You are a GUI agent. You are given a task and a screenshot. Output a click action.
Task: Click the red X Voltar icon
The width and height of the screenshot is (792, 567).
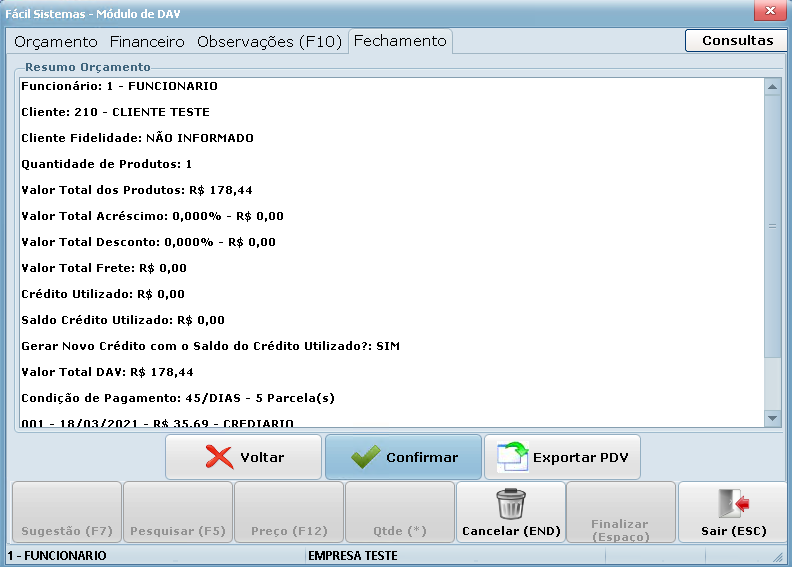tap(218, 457)
